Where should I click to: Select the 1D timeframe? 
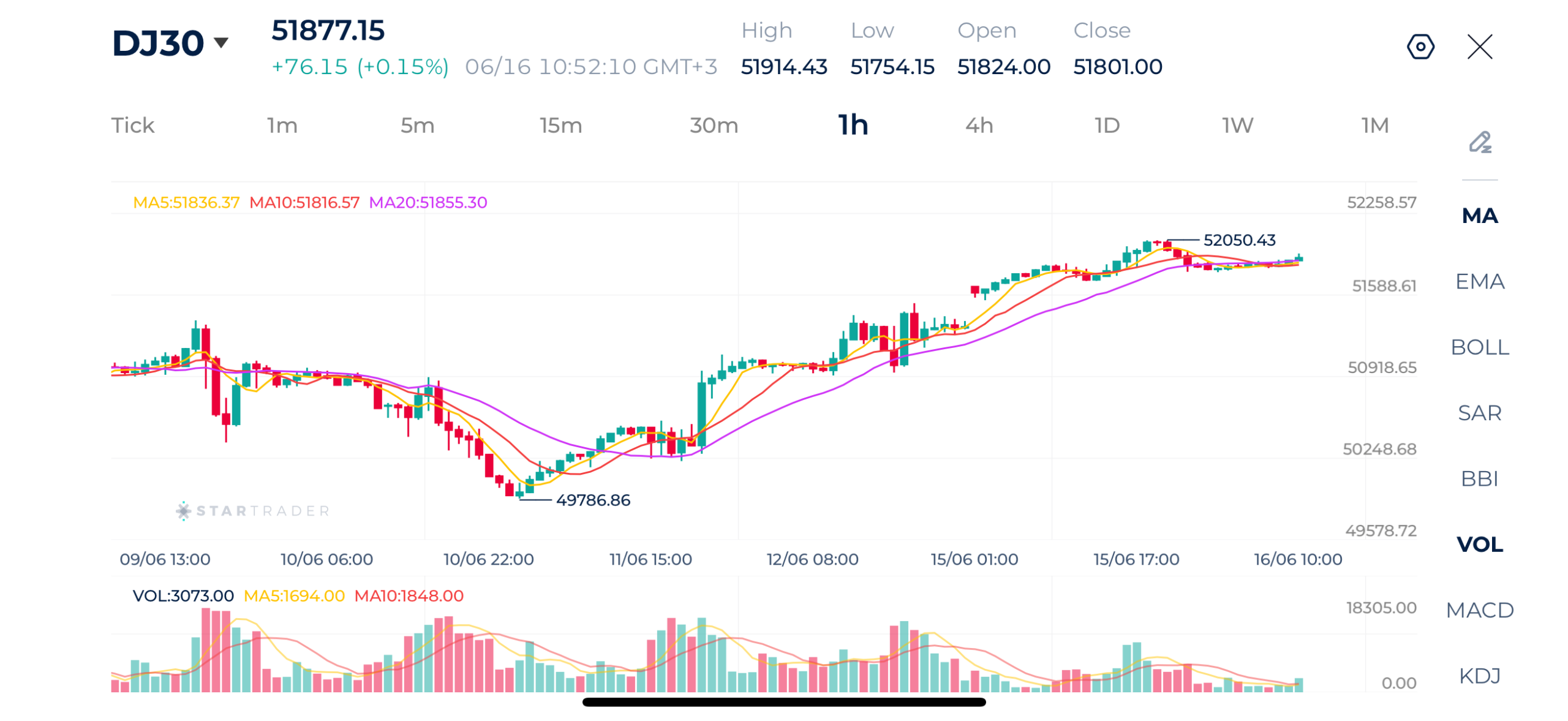pyautogui.click(x=1107, y=125)
